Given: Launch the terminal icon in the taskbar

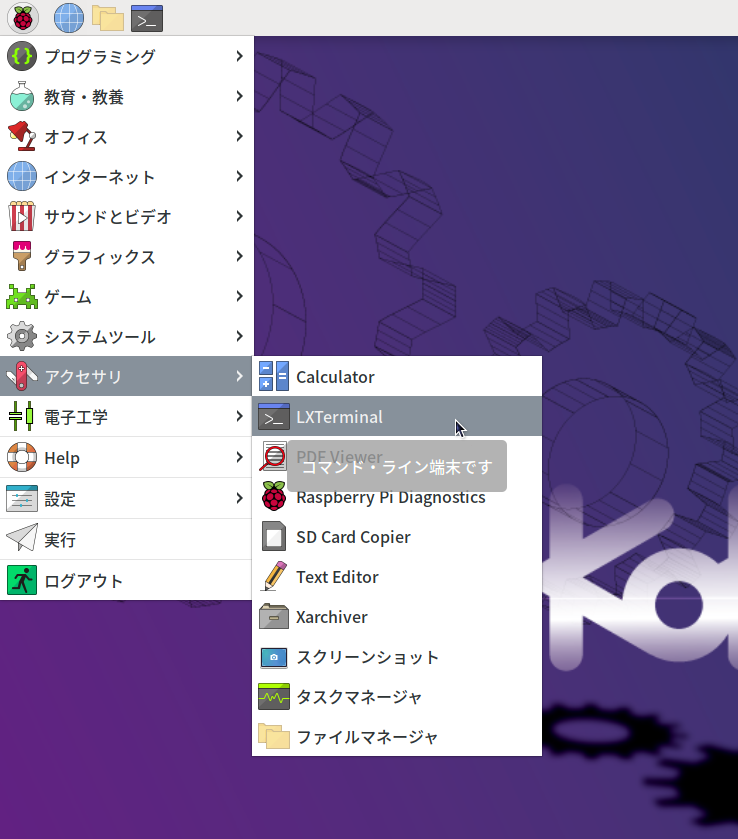Looking at the screenshot, I should click(x=147, y=17).
